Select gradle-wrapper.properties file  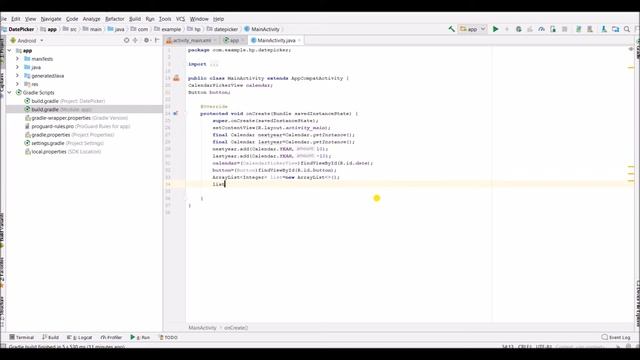pyautogui.click(x=76, y=118)
